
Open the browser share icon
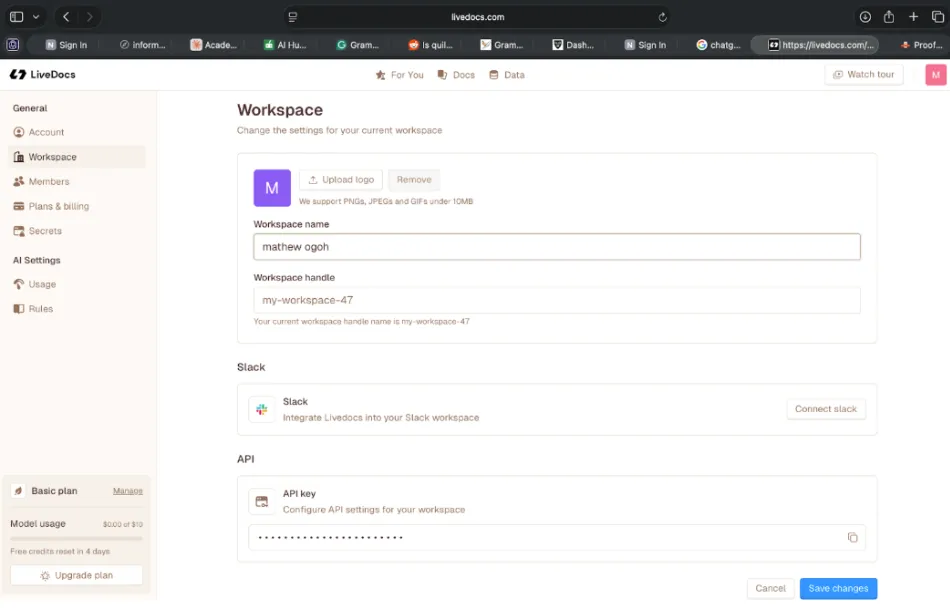pos(889,17)
